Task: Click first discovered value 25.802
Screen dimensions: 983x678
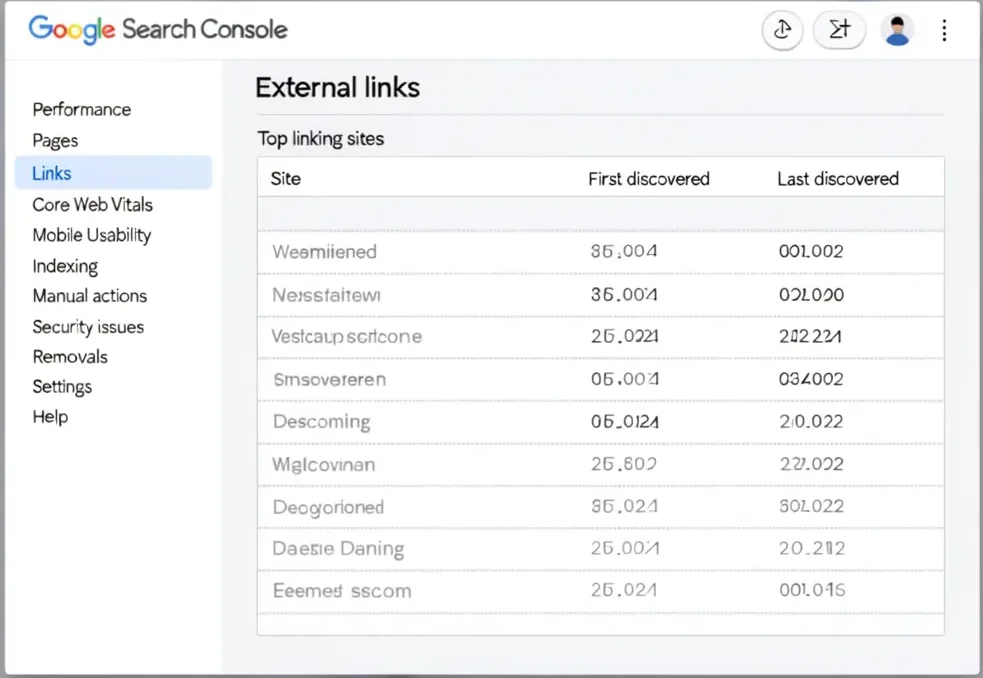Action: [623, 463]
